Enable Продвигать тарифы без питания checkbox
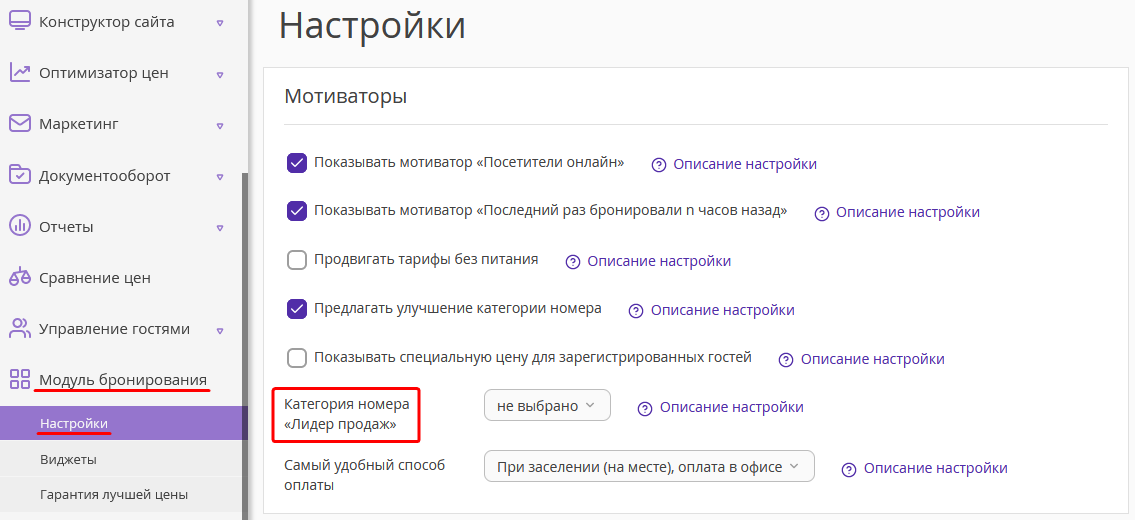This screenshot has height=520, width=1135. pyautogui.click(x=297, y=260)
